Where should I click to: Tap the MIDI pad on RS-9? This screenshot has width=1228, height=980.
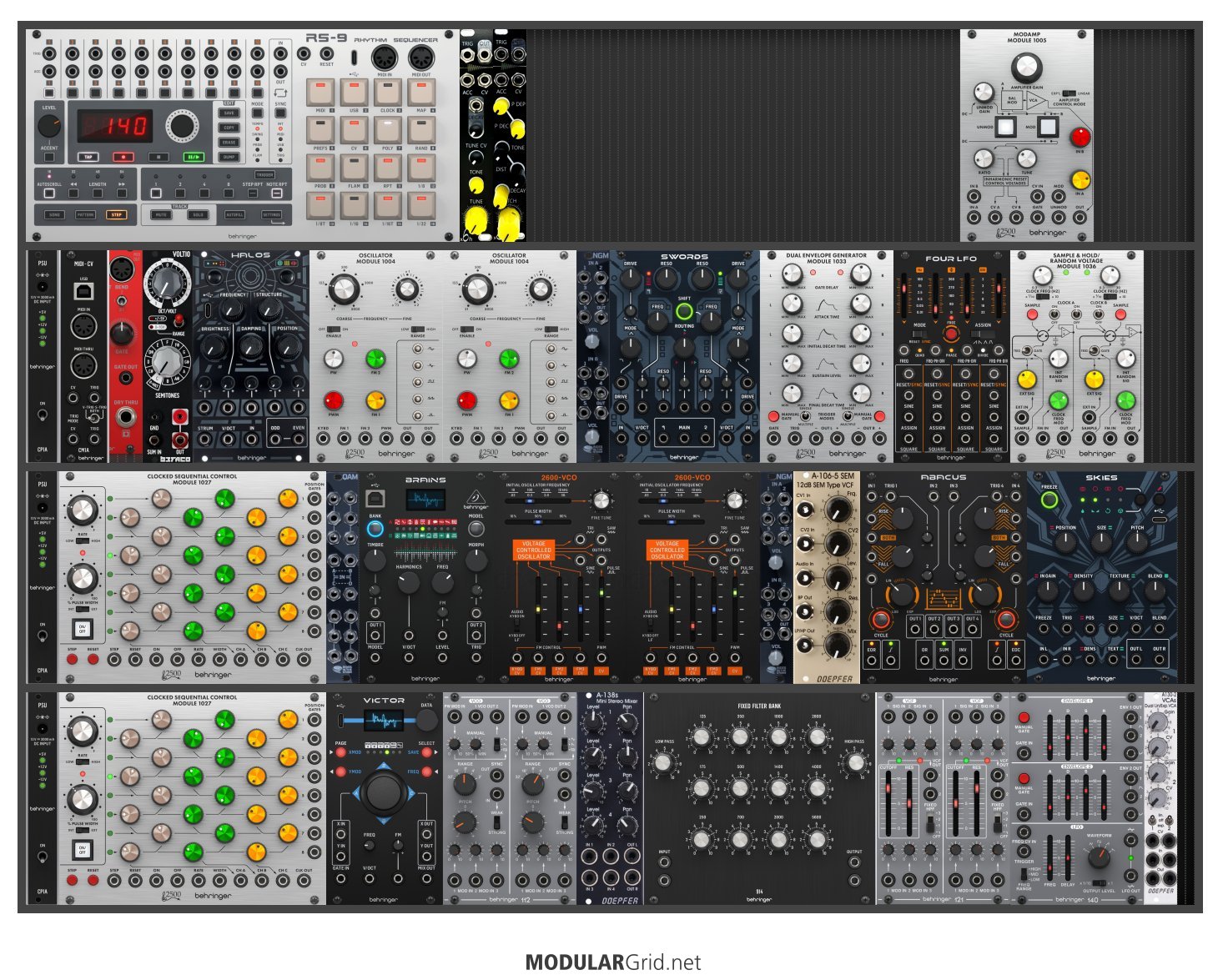(x=320, y=93)
